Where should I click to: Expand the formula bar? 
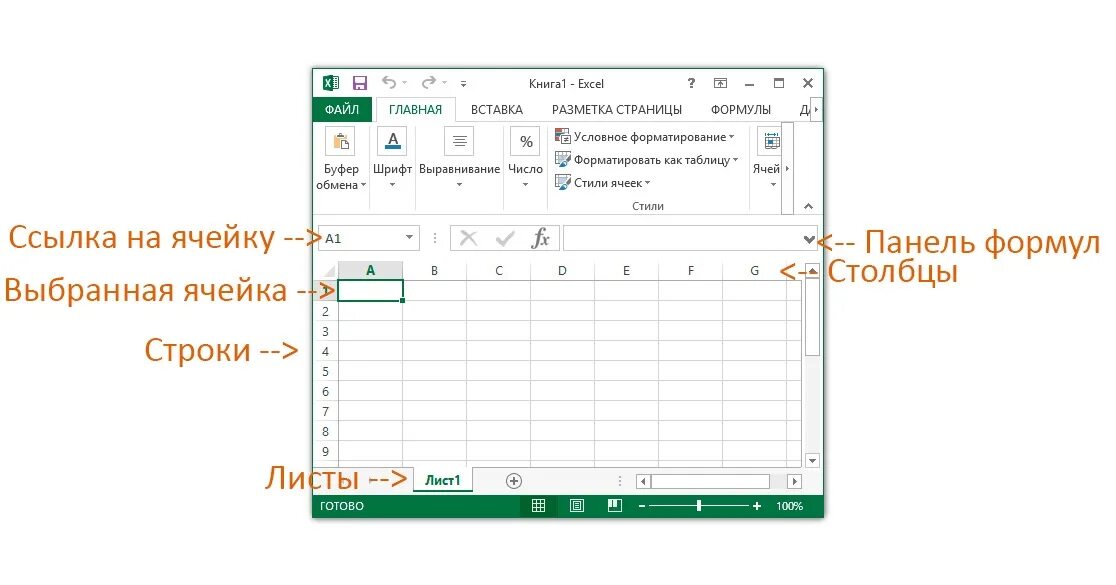[x=809, y=239]
